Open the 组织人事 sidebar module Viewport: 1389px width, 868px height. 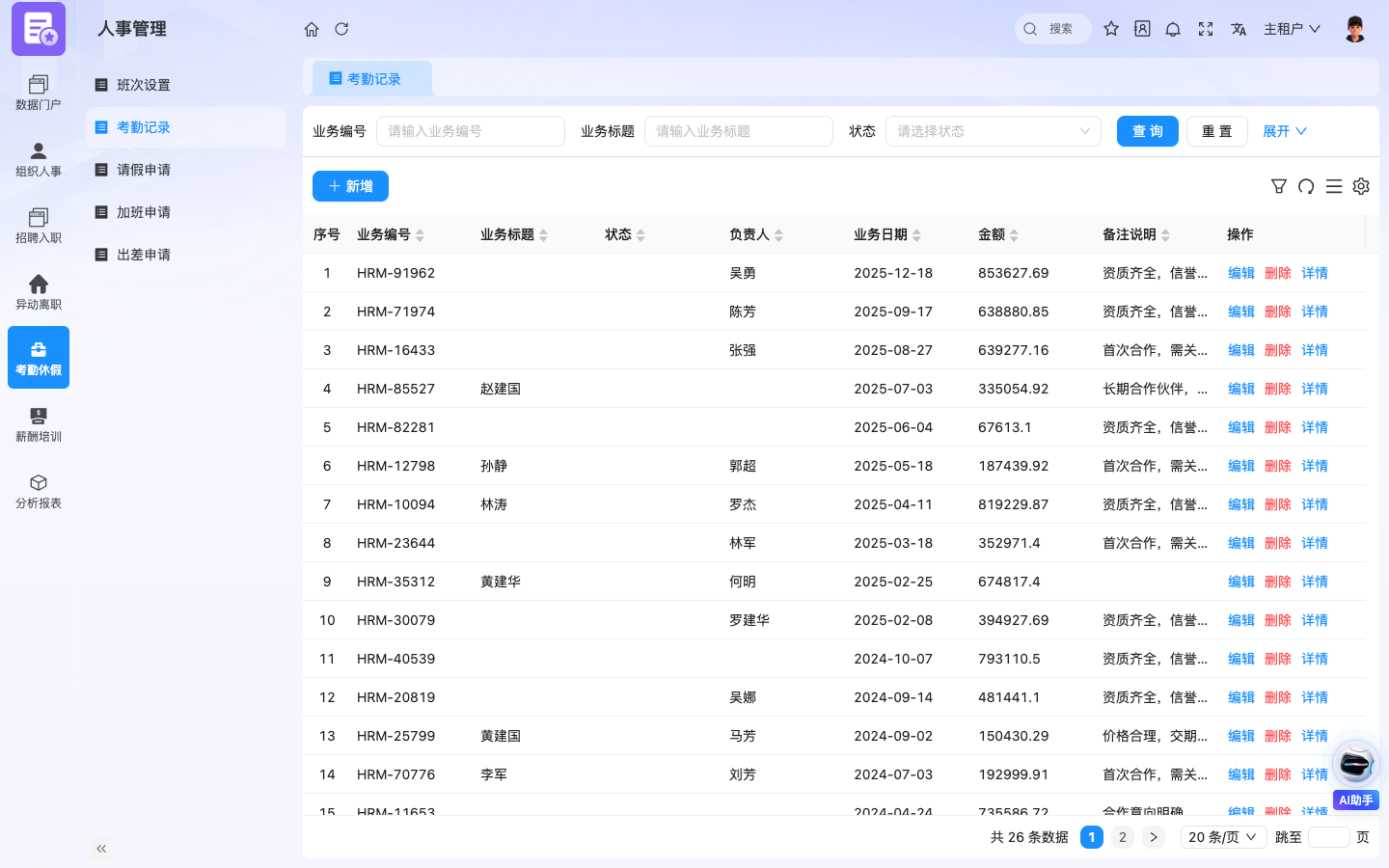39,159
